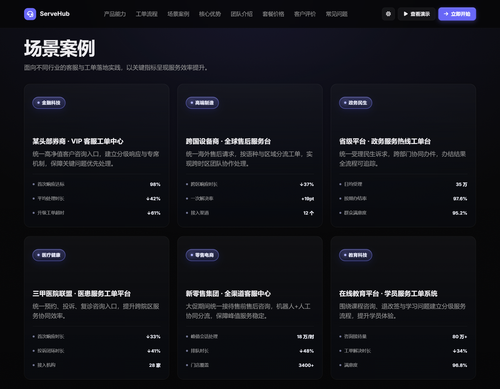Select the 政务民生 tag pill

pyautogui.click(x=356, y=103)
